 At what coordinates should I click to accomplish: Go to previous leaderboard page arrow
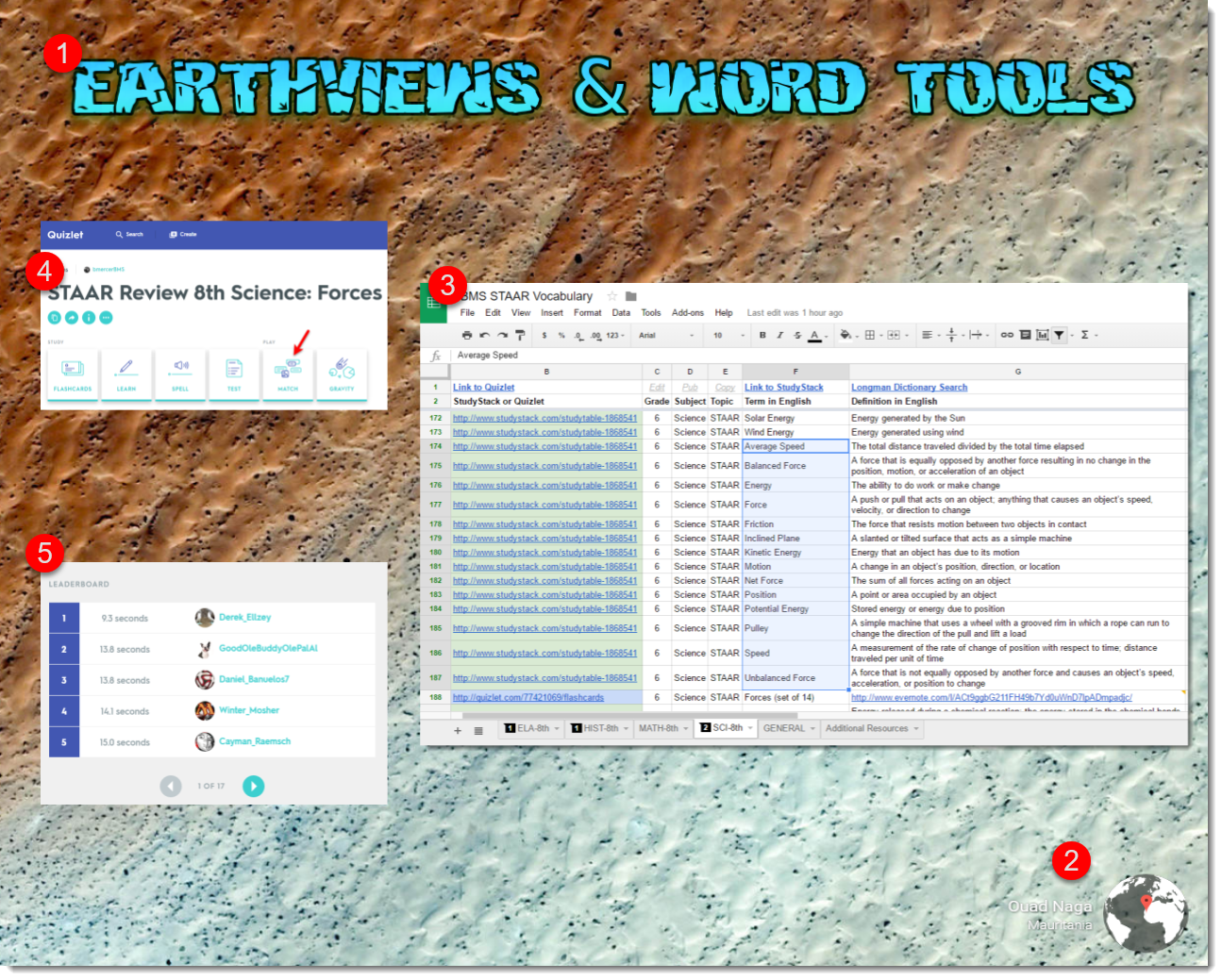(x=171, y=786)
